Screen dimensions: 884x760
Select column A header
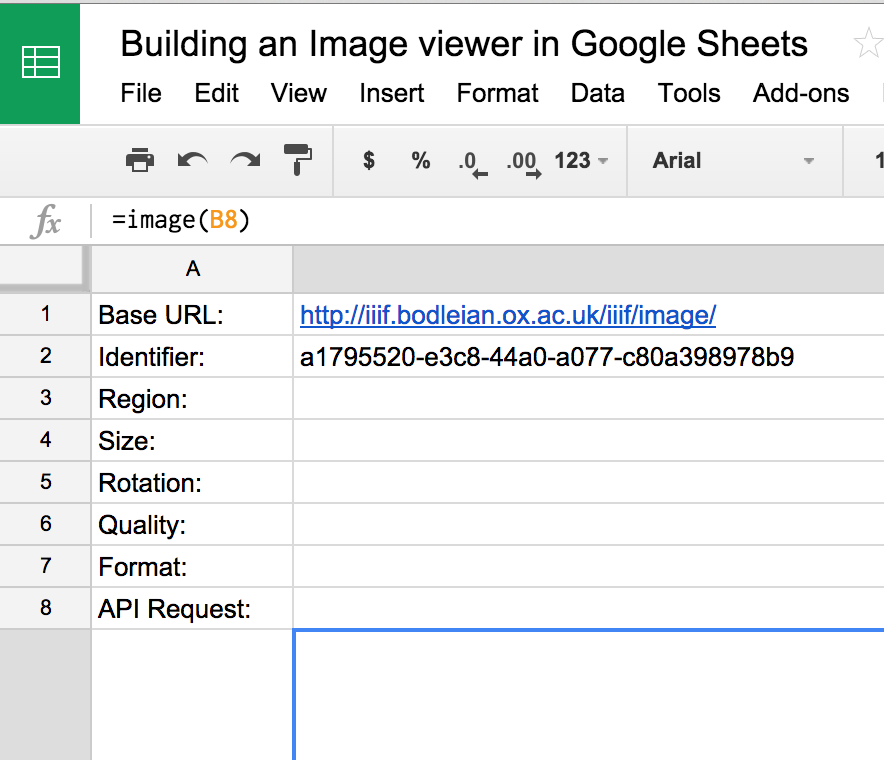coord(192,268)
